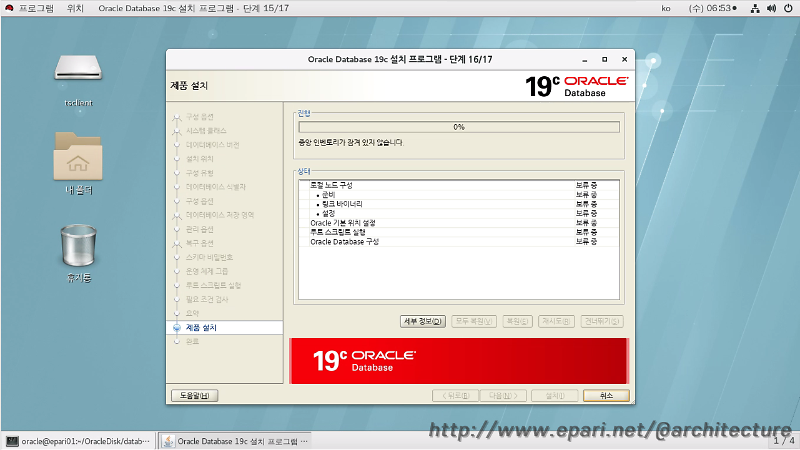
Task: Select the 복구 옵션 step in sidebar
Action: [199, 243]
